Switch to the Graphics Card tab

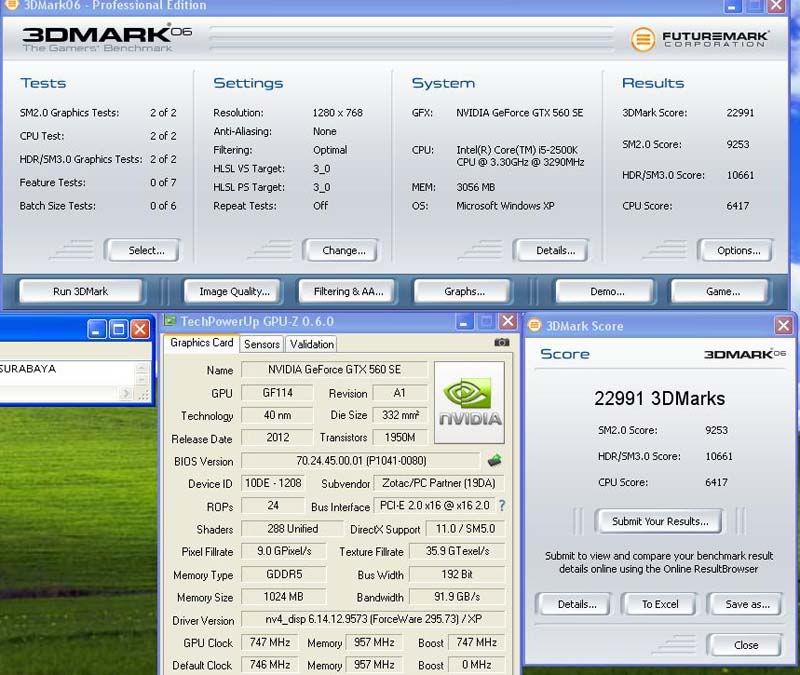(x=202, y=343)
